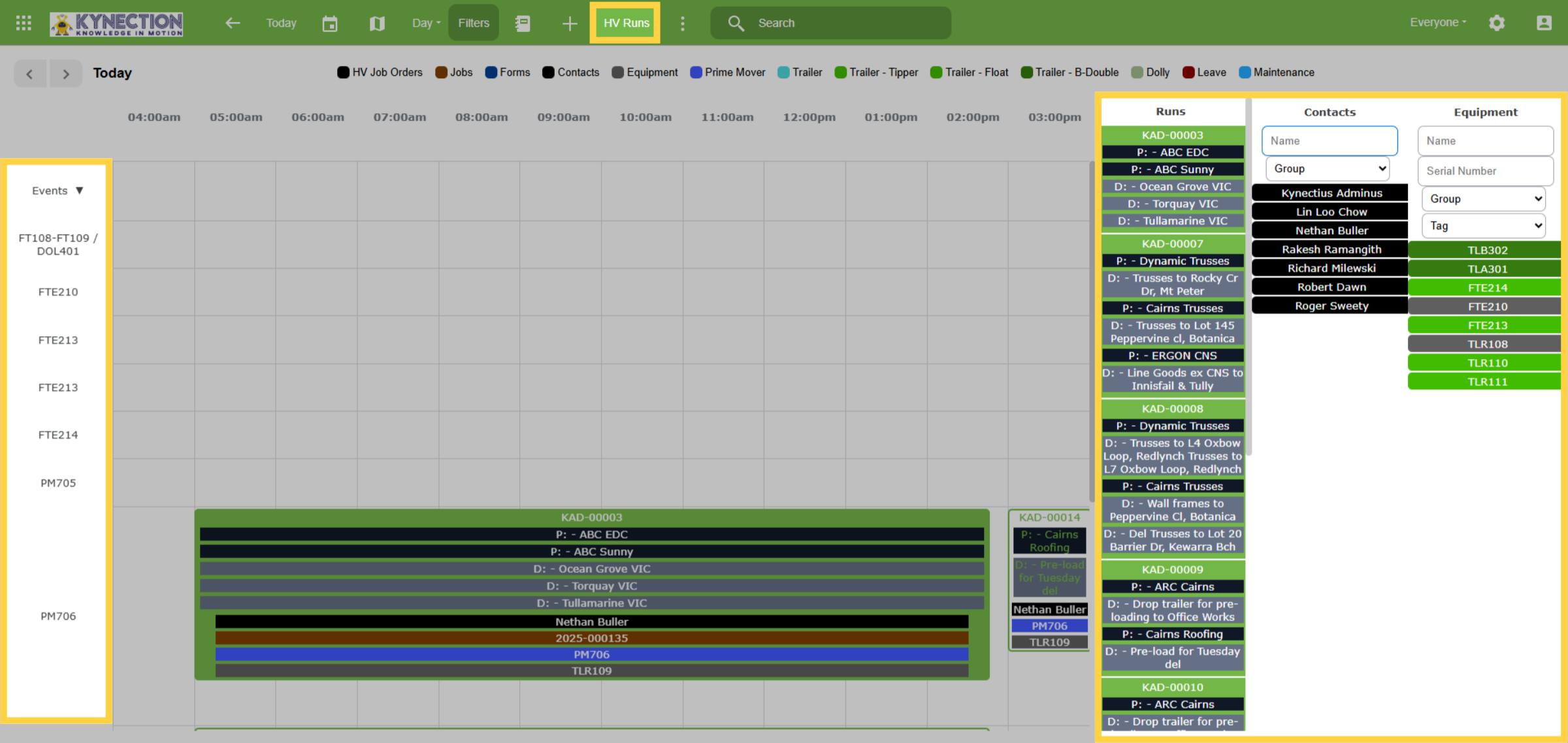
Task: Select FT108-FT109 / DOL401 row label
Action: (x=57, y=244)
